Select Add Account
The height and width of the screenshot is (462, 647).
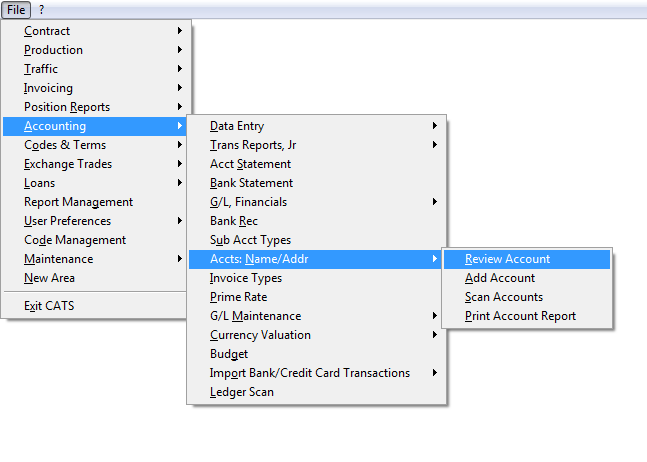click(x=527, y=278)
